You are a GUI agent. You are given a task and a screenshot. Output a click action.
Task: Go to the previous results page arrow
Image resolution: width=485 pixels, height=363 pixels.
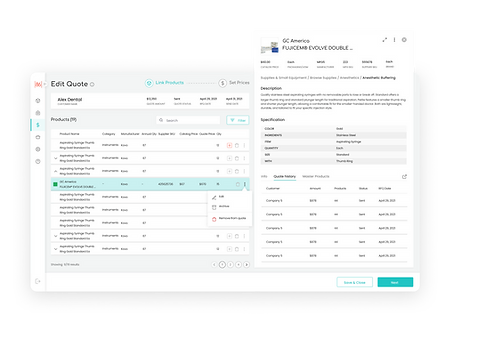coord(214,265)
